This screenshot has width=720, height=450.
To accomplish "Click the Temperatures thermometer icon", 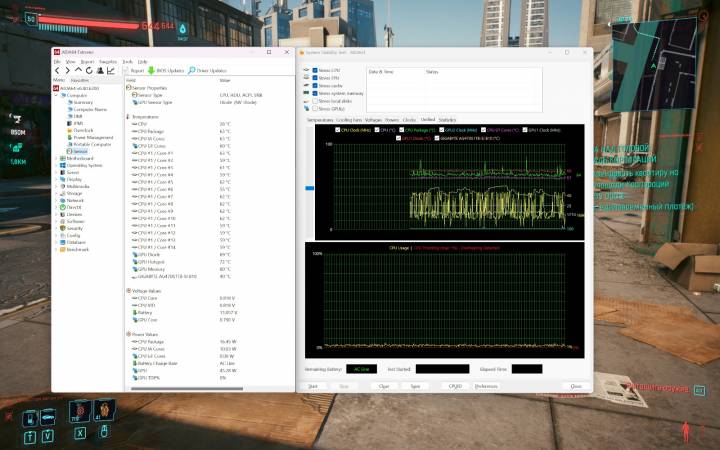I will (128, 117).
